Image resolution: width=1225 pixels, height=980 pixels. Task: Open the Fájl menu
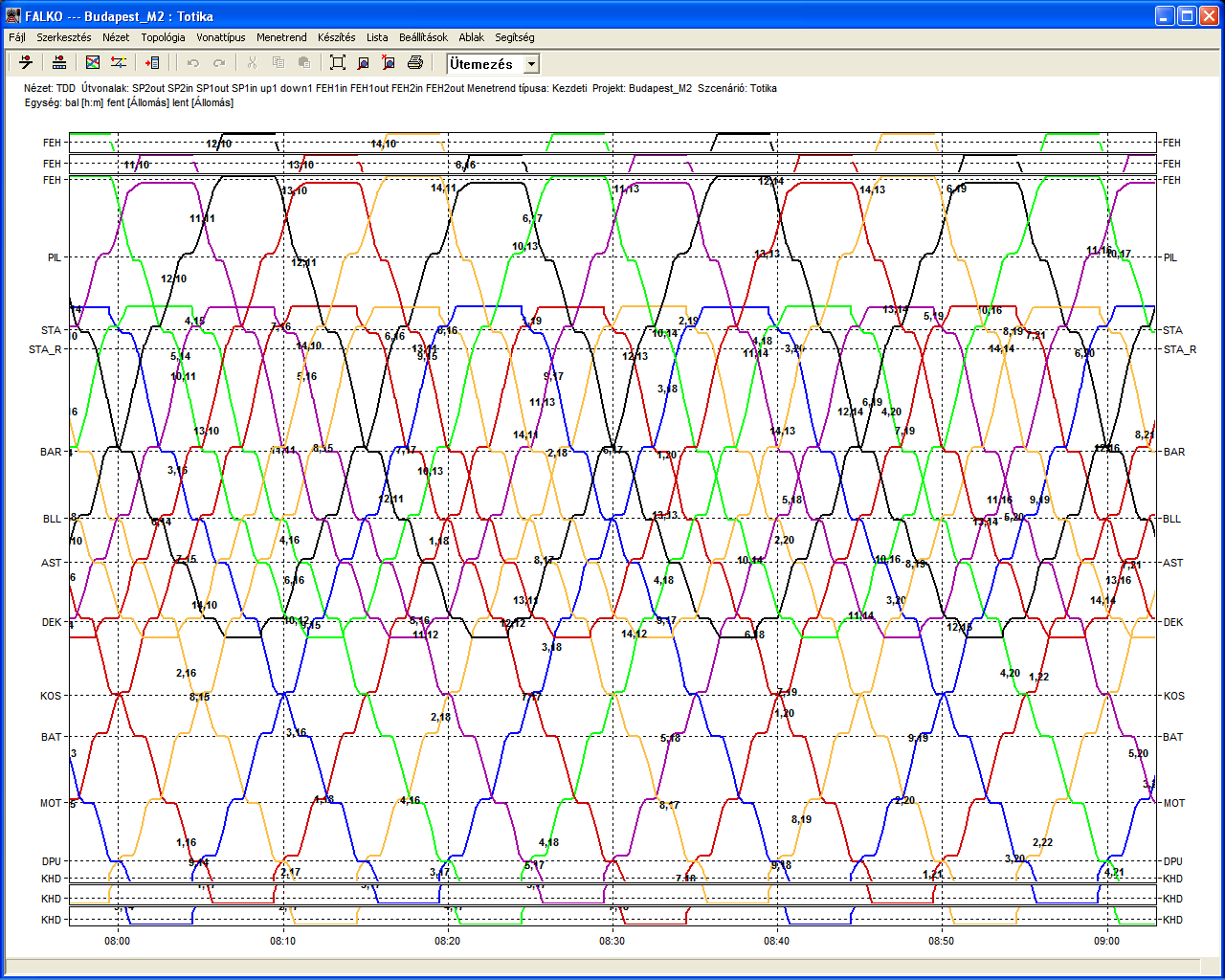point(17,37)
